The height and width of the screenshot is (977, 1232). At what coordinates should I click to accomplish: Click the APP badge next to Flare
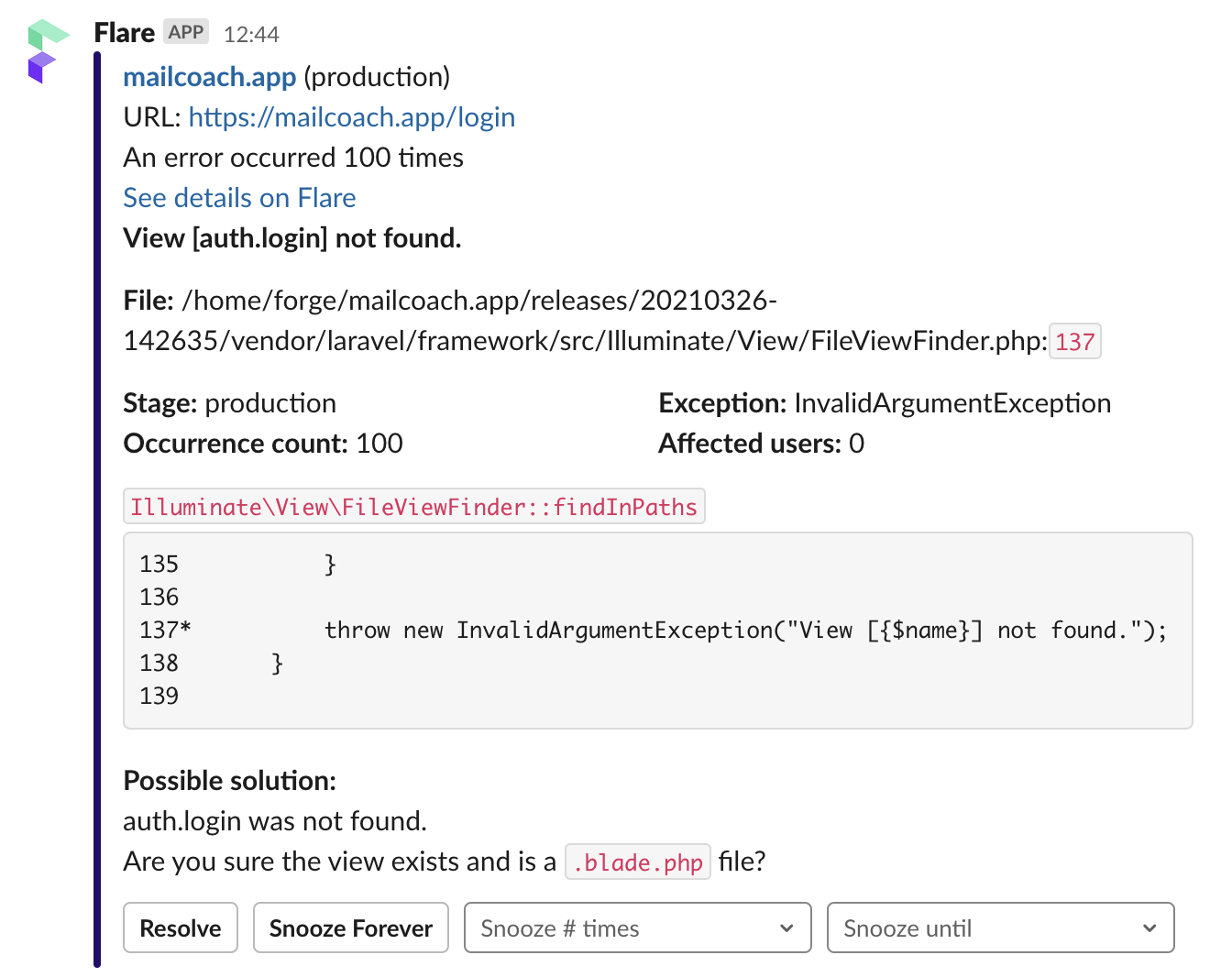click(186, 32)
